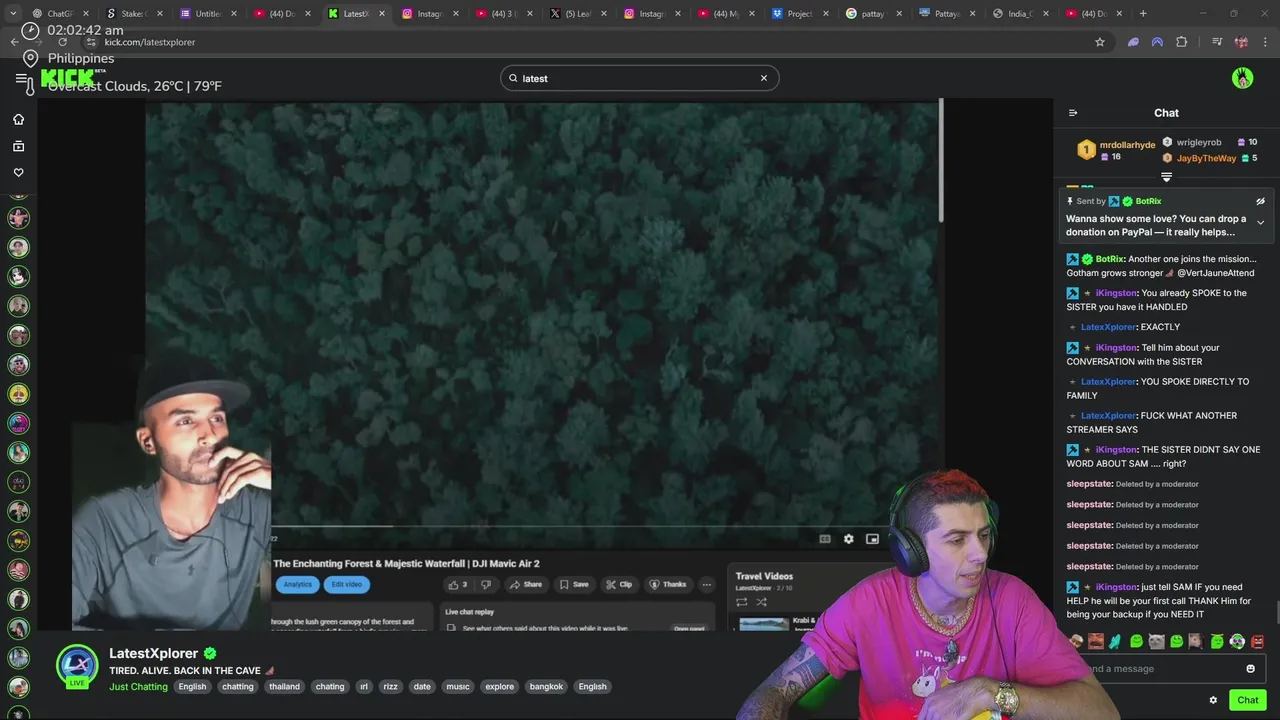Click the browser back arrow

[14, 42]
